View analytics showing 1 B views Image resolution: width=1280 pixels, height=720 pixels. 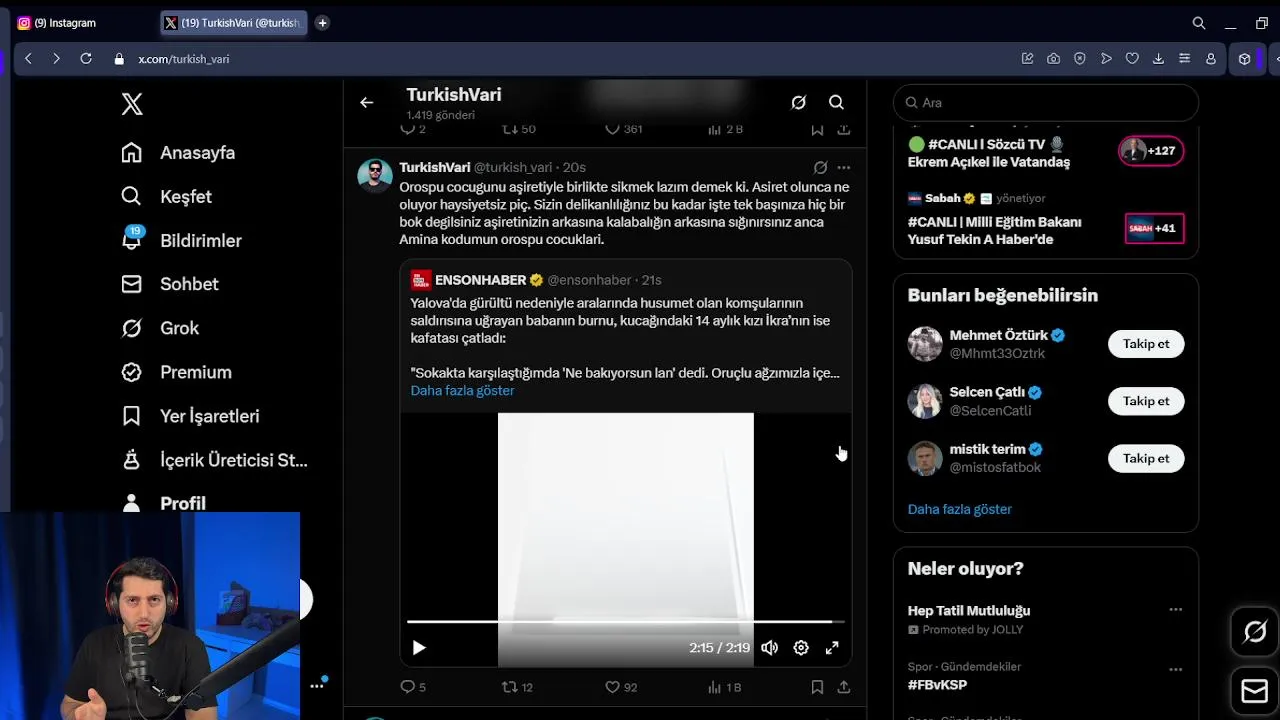tap(724, 687)
